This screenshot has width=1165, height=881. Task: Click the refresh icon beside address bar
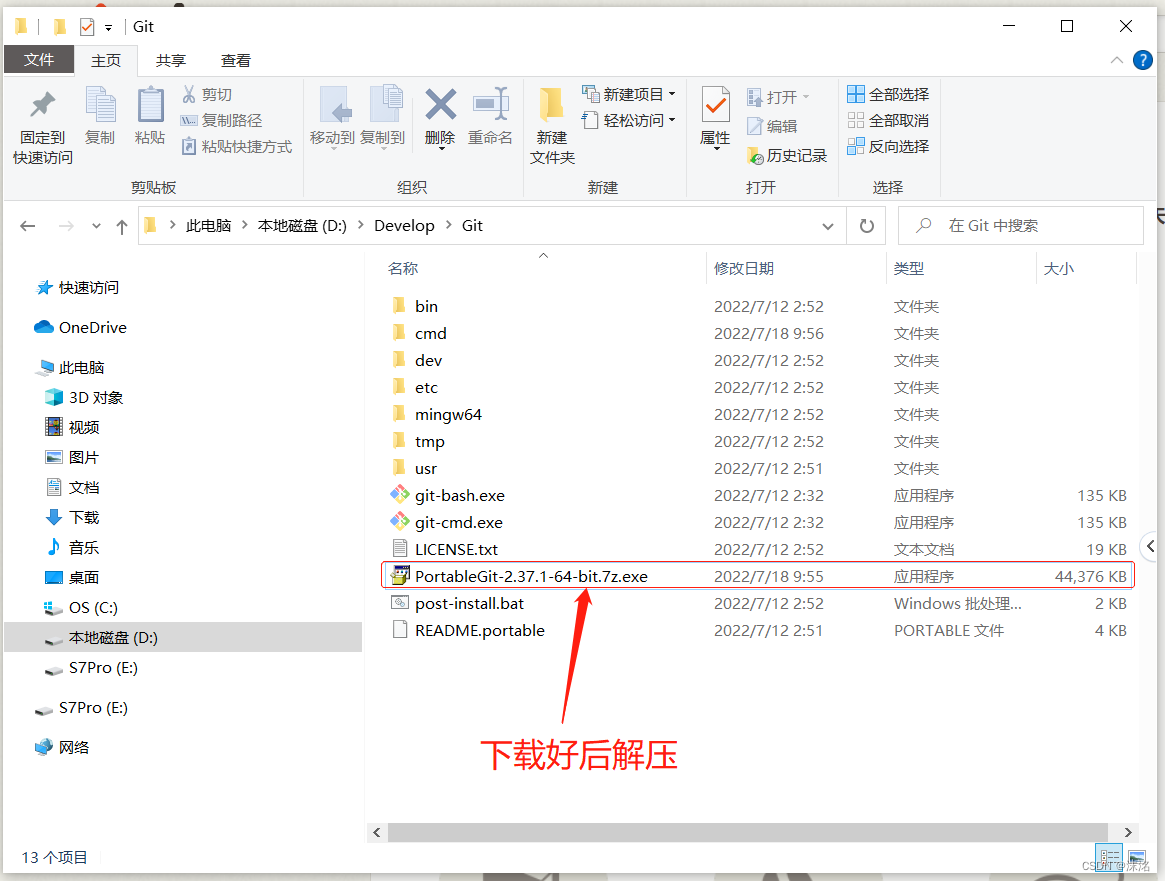click(x=866, y=226)
